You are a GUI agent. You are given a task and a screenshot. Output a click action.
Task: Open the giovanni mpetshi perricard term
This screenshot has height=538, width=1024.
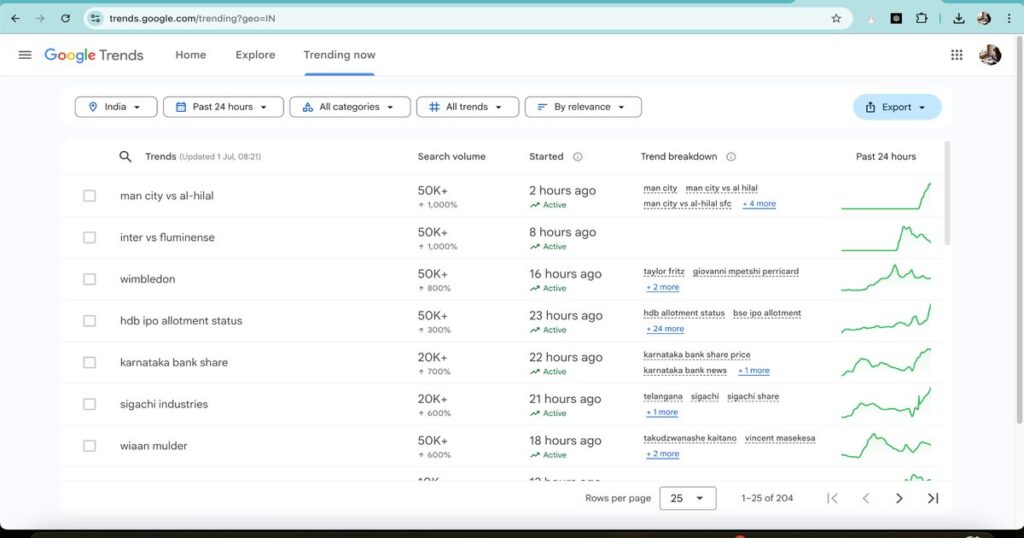(746, 272)
